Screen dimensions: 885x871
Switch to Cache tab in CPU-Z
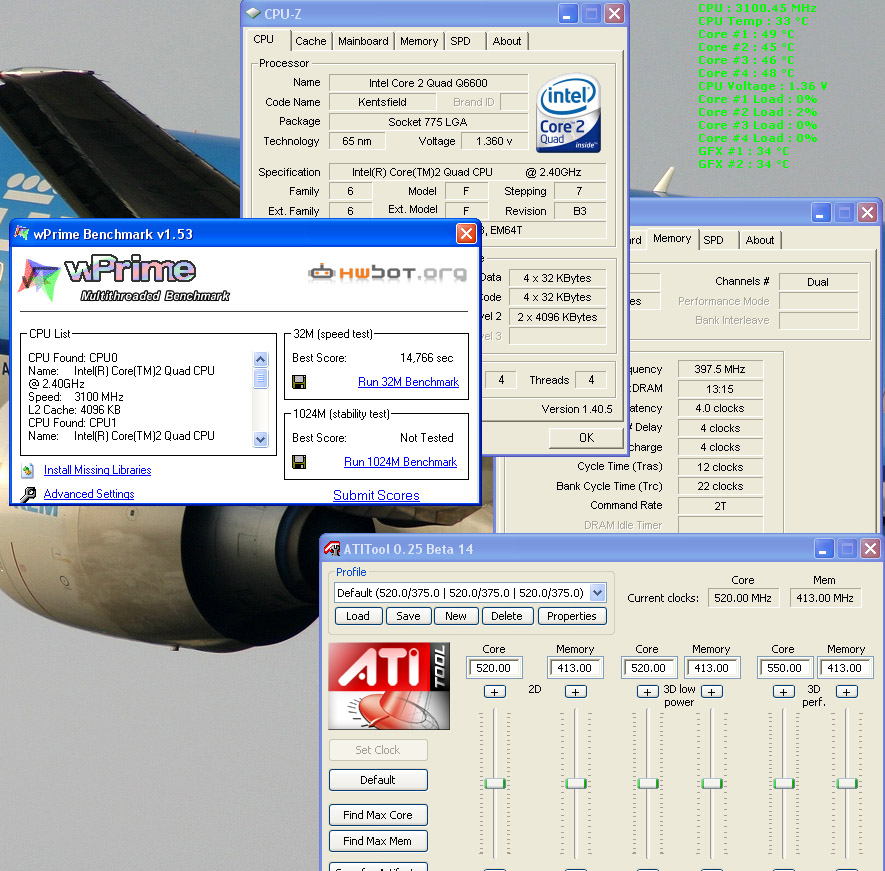310,41
